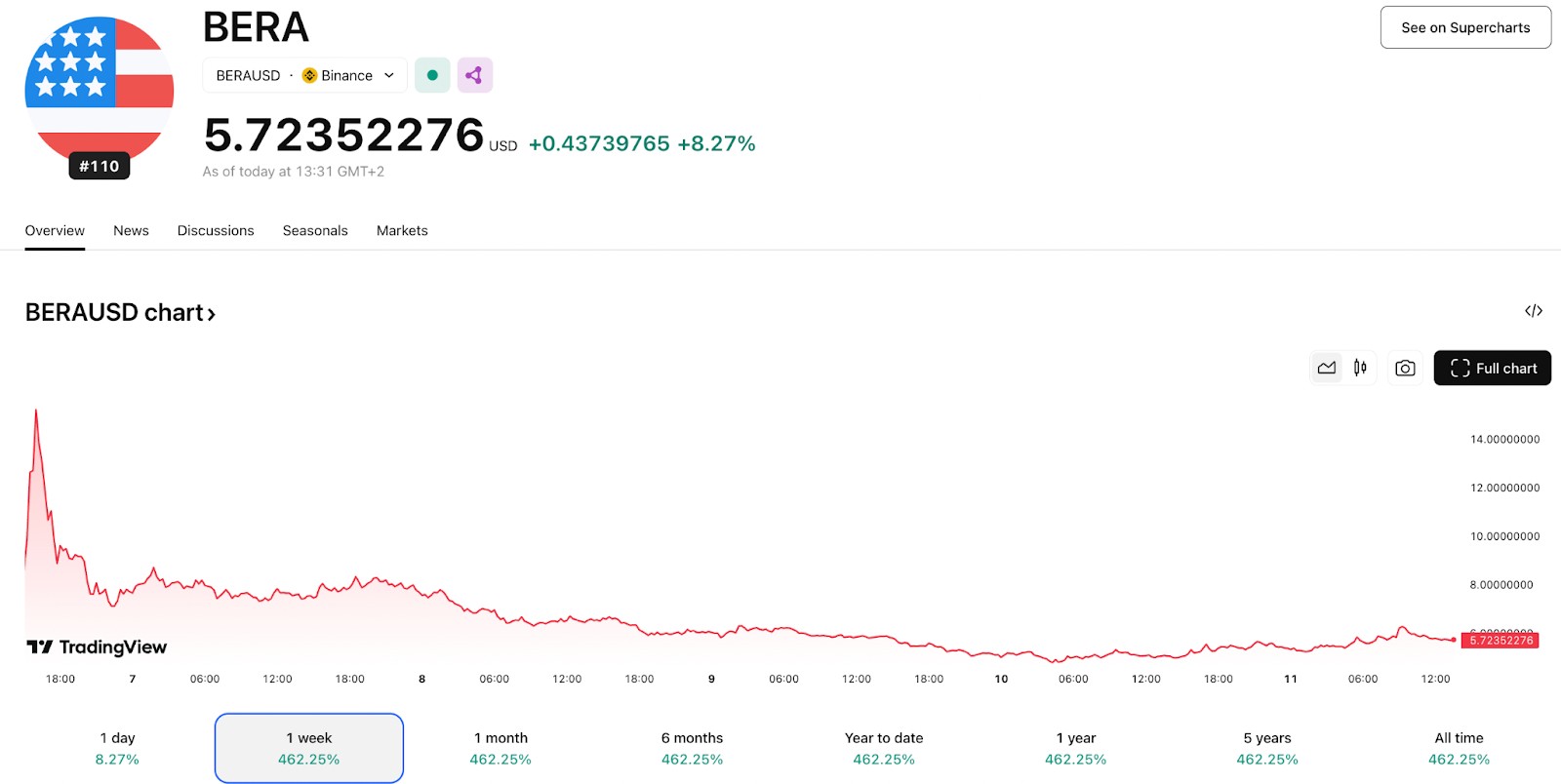Viewport: 1561px width, 784px height.
Task: Select the Year to date range
Action: 884,748
